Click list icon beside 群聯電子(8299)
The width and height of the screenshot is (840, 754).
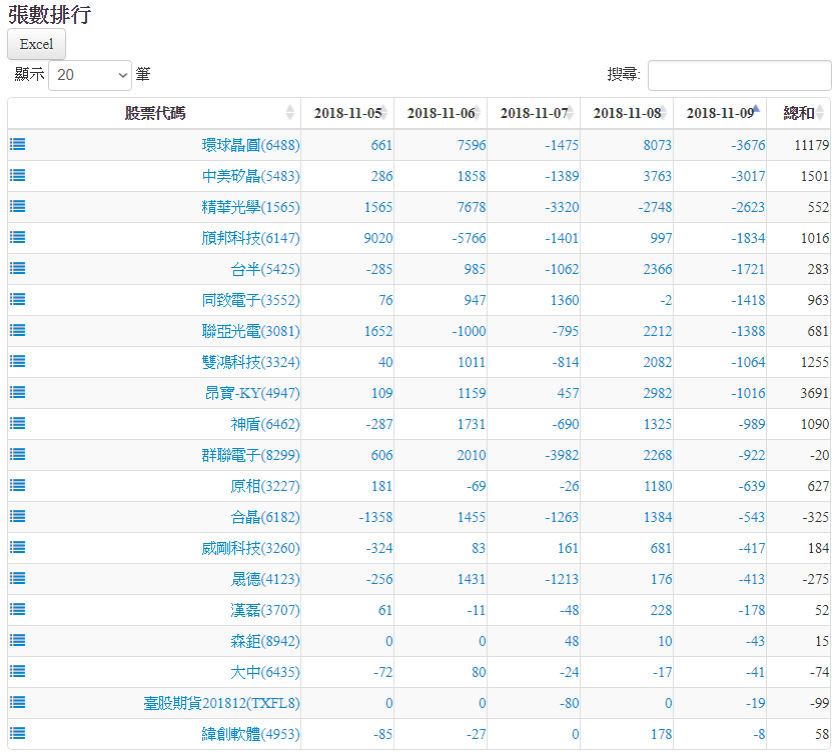(18, 454)
